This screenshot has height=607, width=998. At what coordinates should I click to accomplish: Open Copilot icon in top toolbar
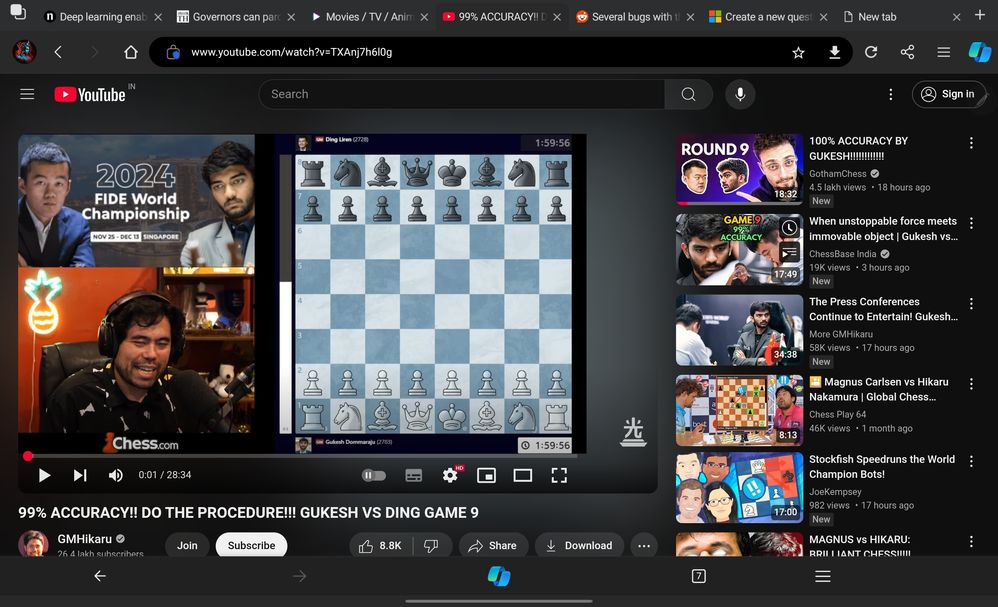(980, 52)
